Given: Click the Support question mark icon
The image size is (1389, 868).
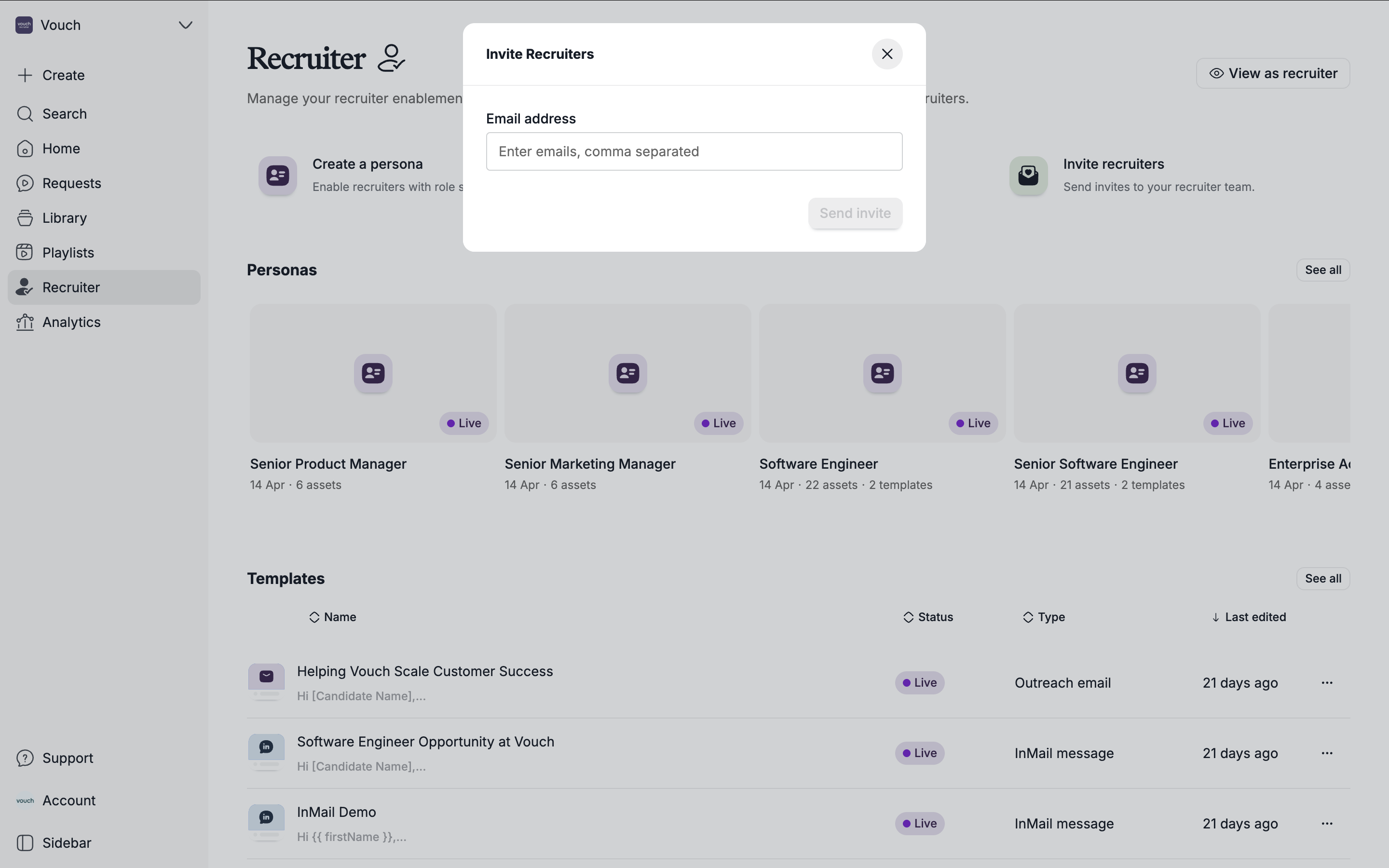Looking at the screenshot, I should [25, 759].
